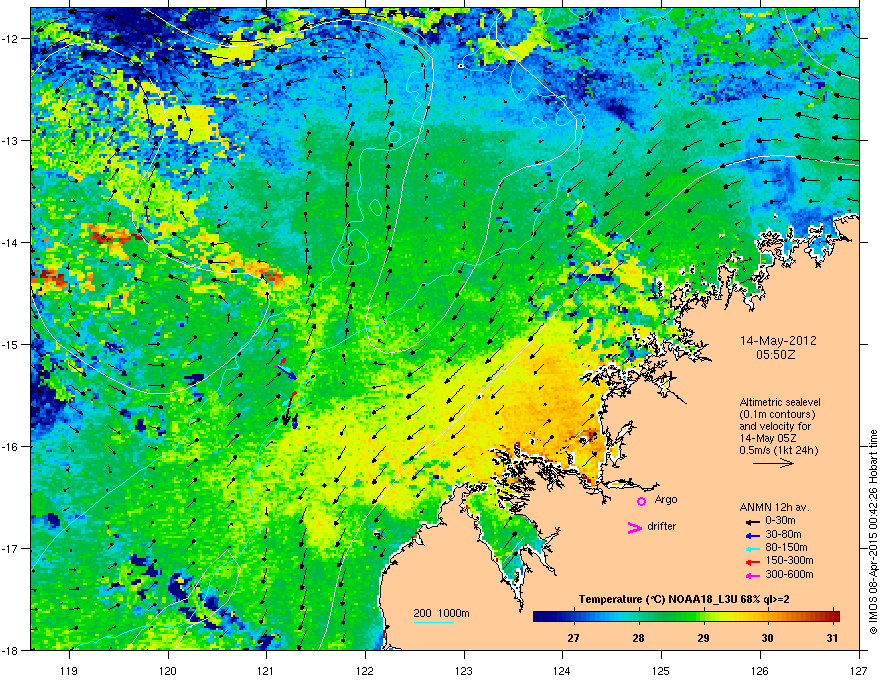Click the dark red end of the temperature bar
The image size is (880, 680).
click(x=835, y=616)
